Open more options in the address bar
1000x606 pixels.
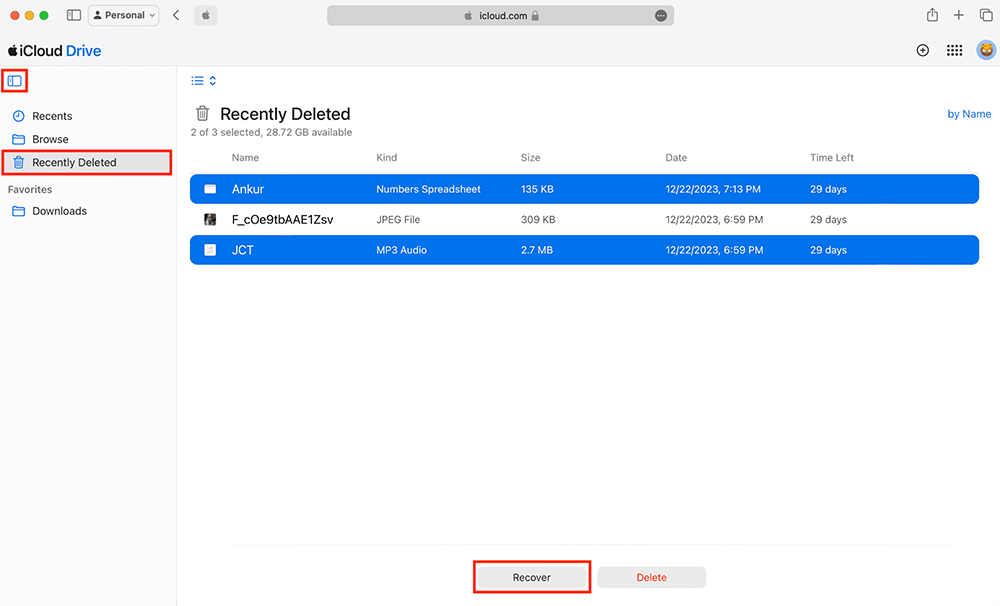coord(659,15)
